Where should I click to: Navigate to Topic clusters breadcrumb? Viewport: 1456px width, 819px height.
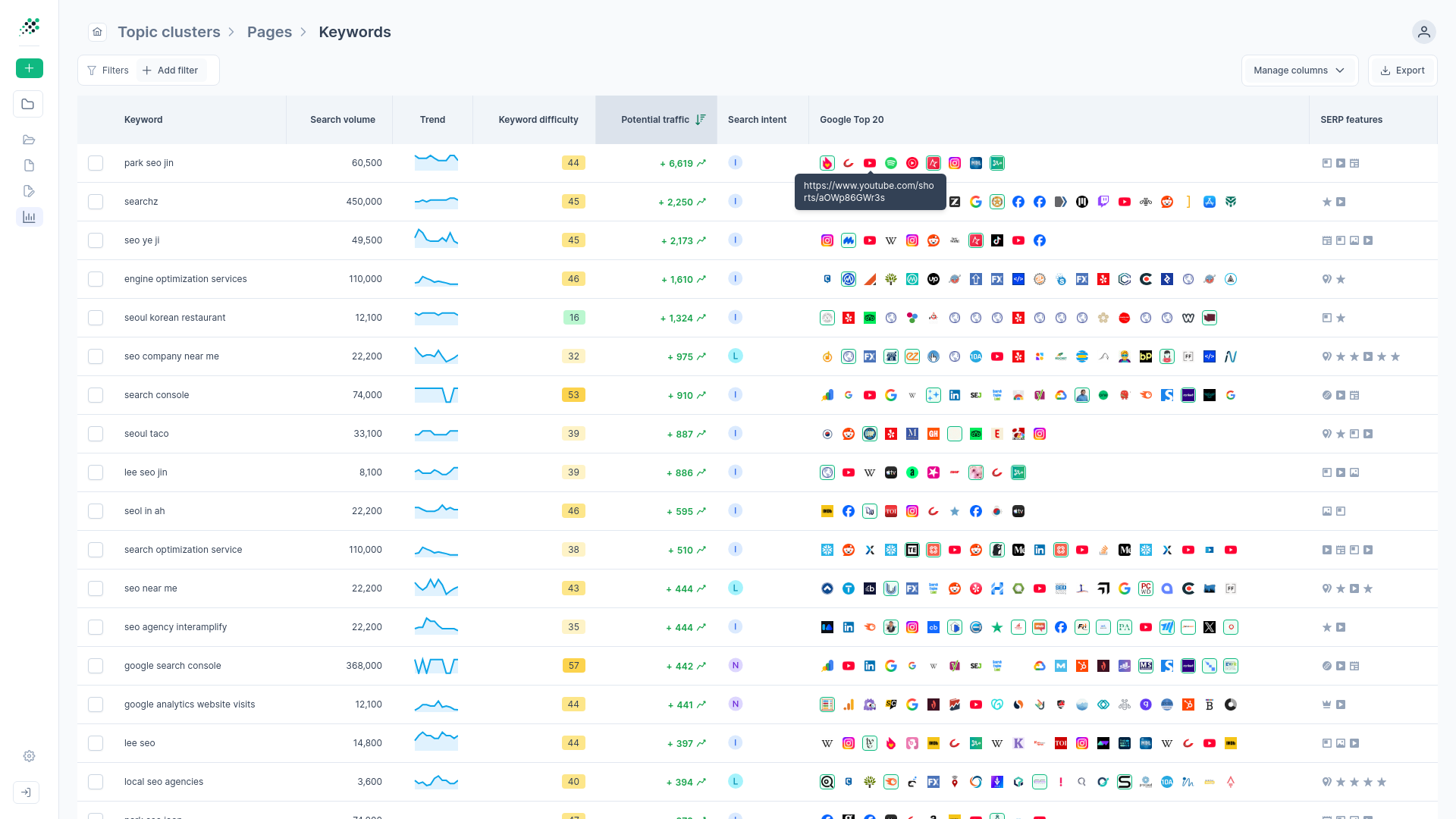click(x=168, y=32)
